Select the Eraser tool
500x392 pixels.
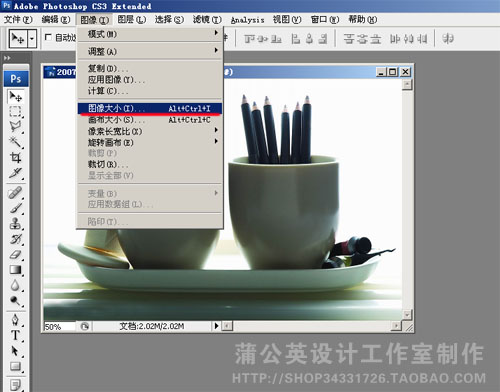coord(15,254)
